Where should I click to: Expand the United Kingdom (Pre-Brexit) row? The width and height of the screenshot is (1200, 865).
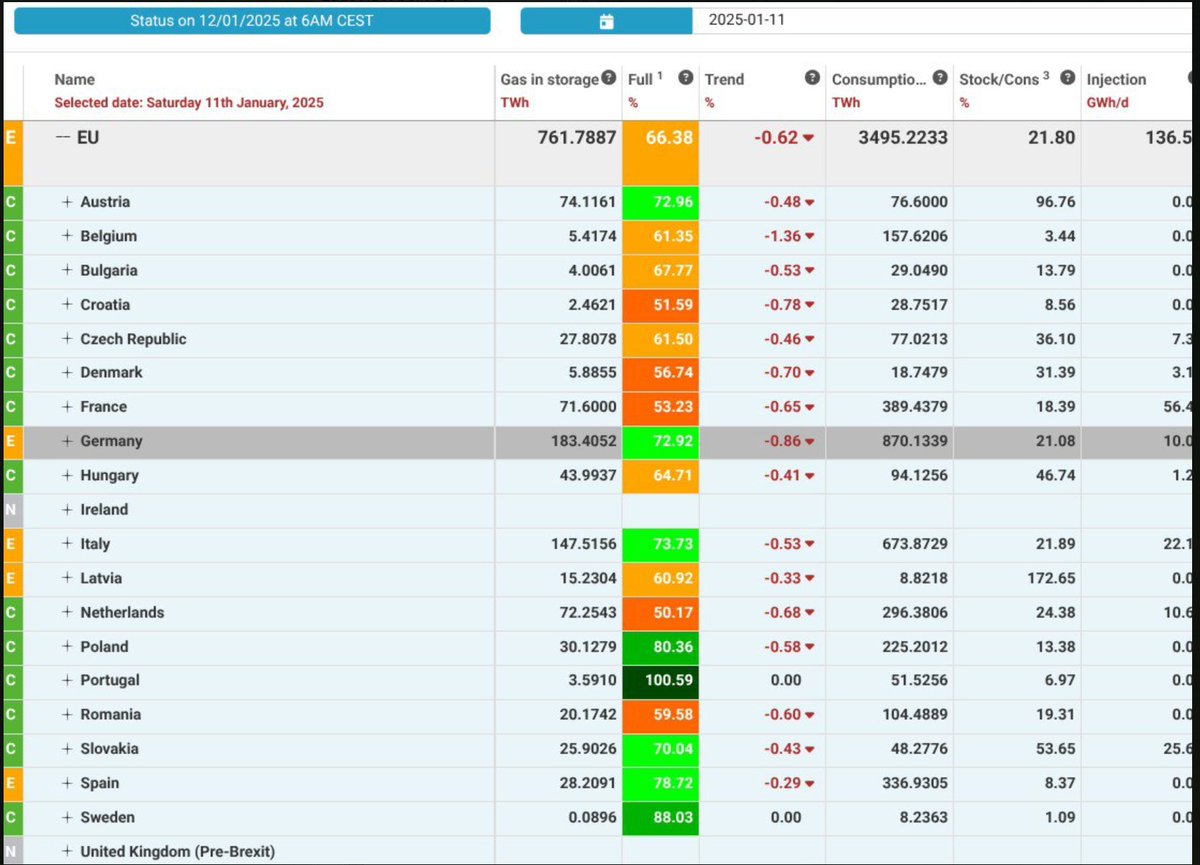point(68,852)
